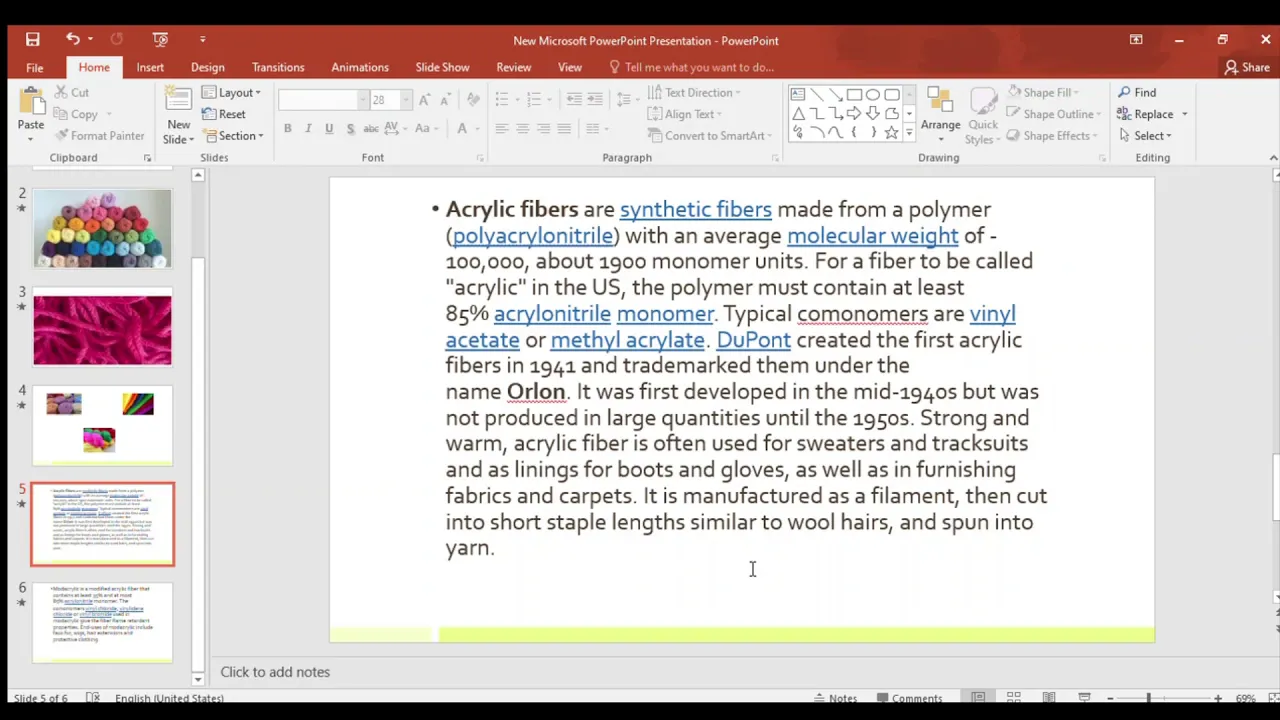Image resolution: width=1280 pixels, height=720 pixels.
Task: Open the View tab
Action: tap(570, 67)
